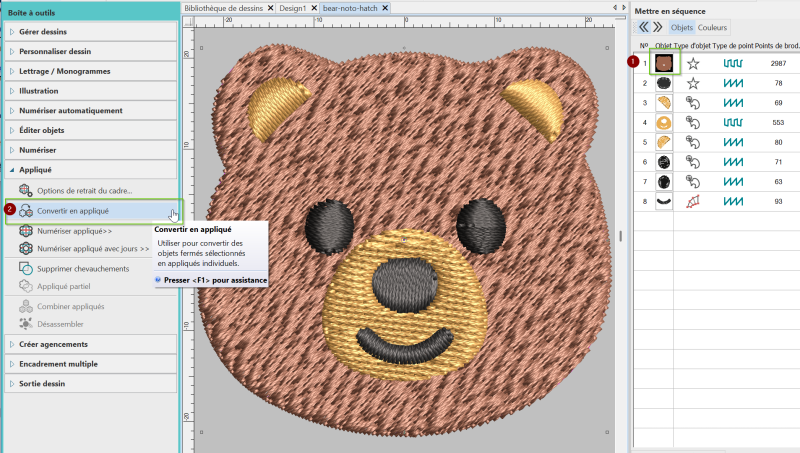The height and width of the screenshot is (453, 800).
Task: Click zigzag stitch type icon in row 2
Action: [733, 83]
